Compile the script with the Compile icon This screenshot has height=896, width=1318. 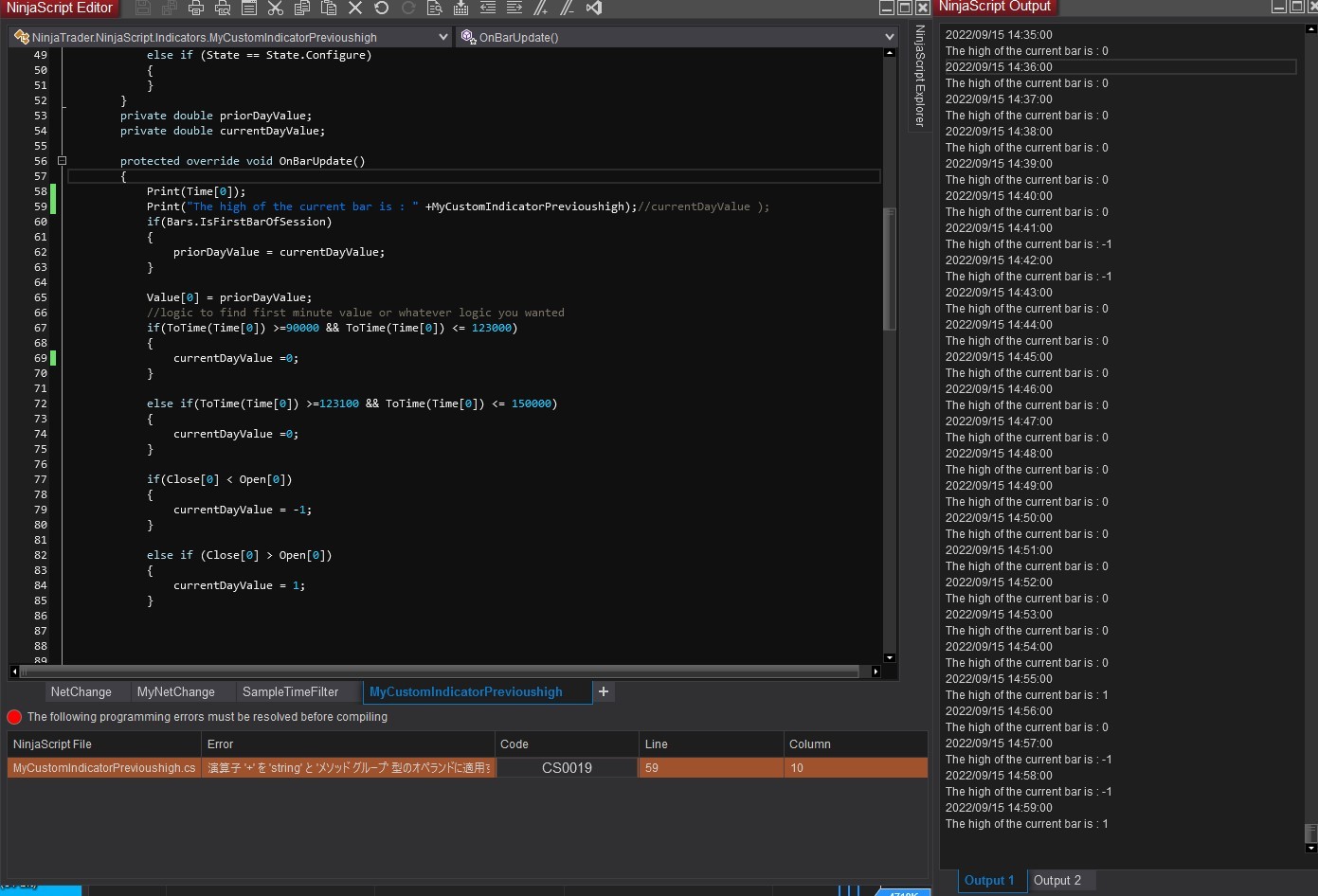pos(460,9)
